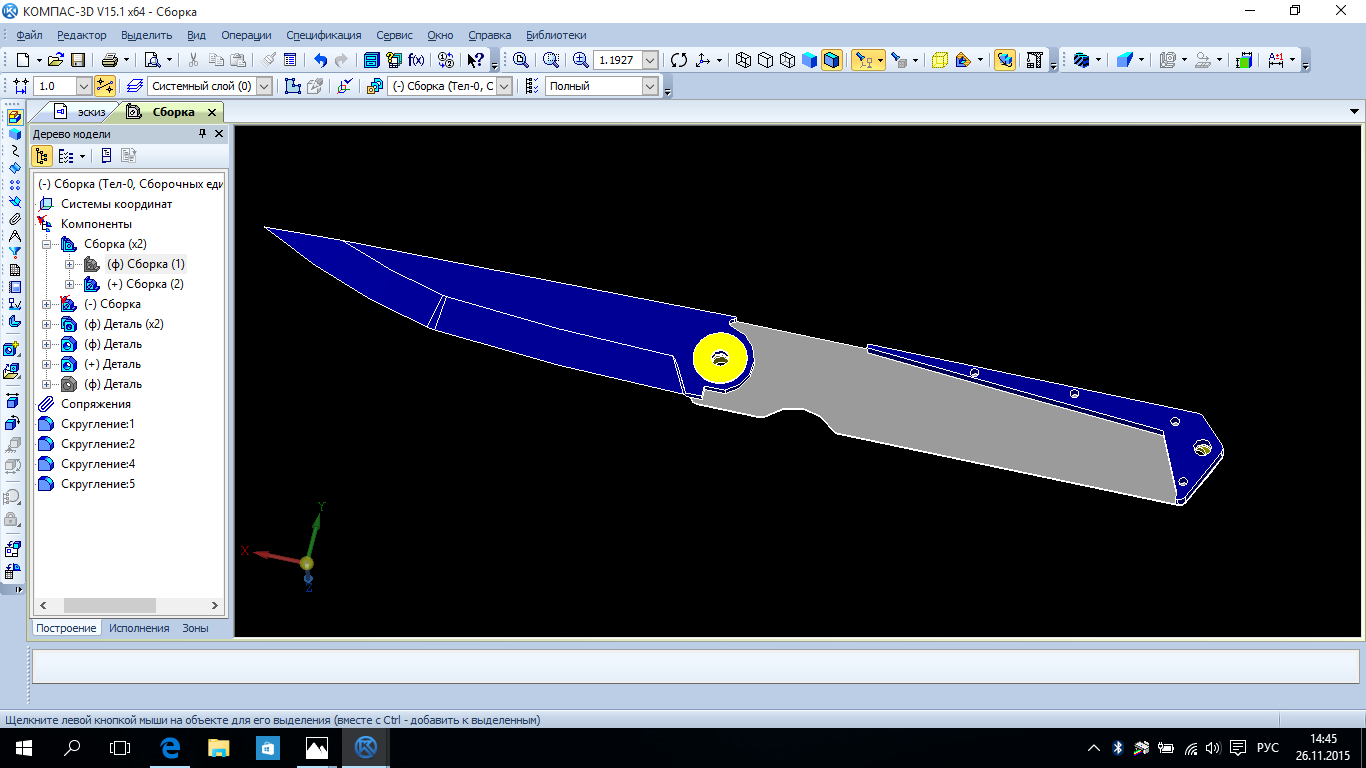This screenshot has height=768, width=1366.
Task: Click the Undo arrow icon
Action: tap(320, 60)
